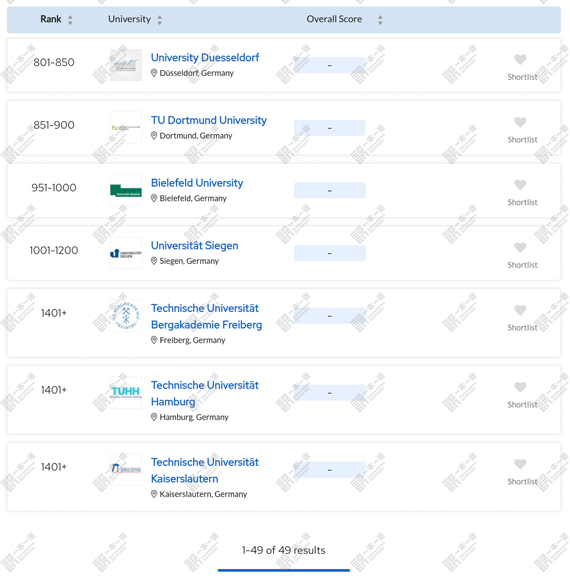Shortlist Technische Universität Kaiserslautern with heart

[x=520, y=464]
